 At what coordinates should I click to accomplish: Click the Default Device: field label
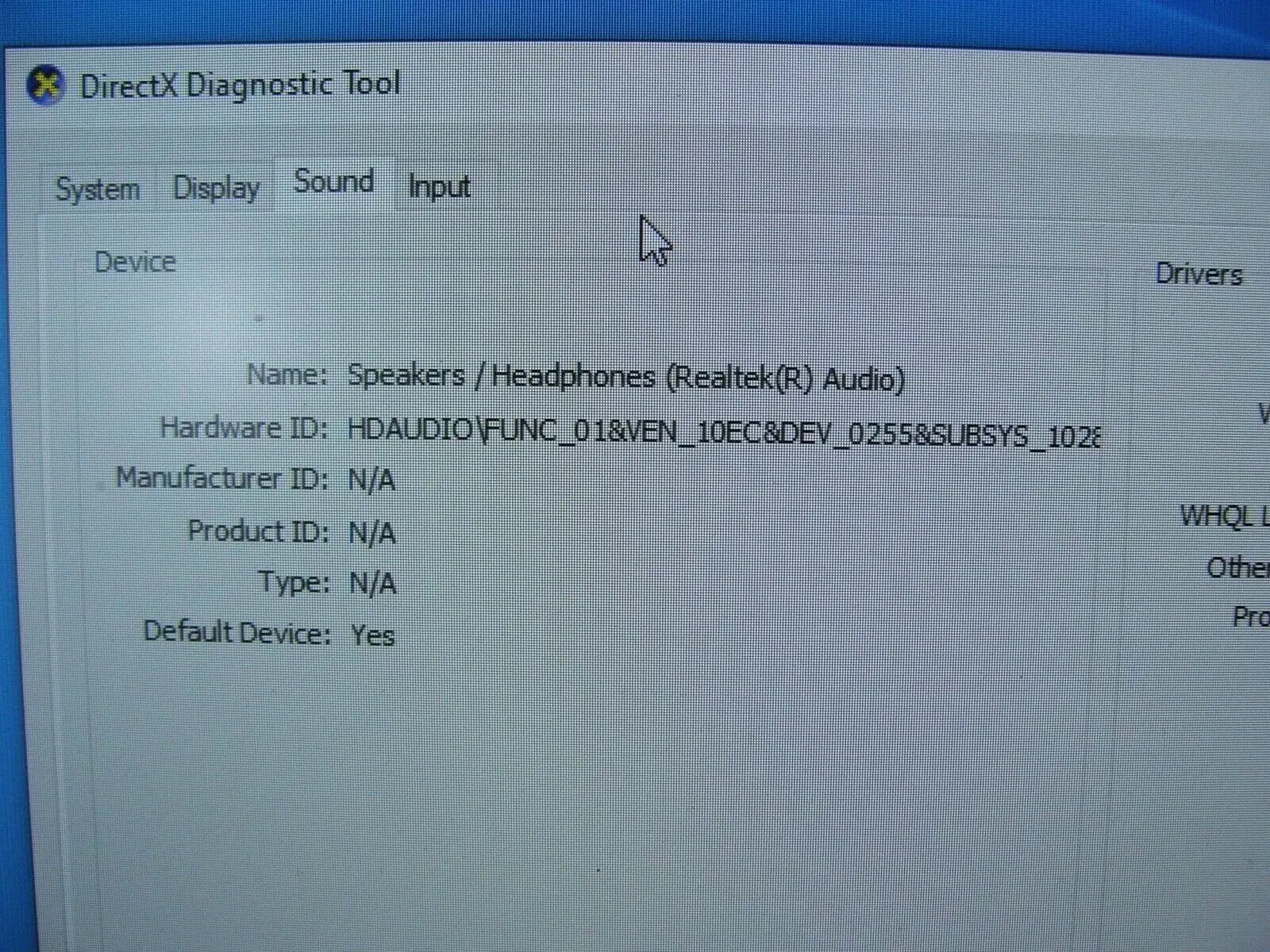point(236,632)
